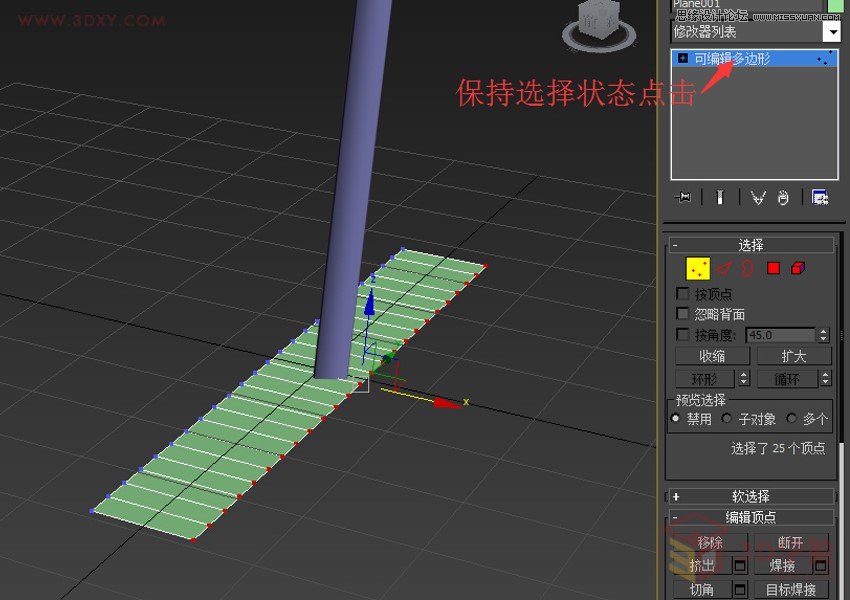This screenshot has width=850, height=600.
Task: Select Polygon sub-object mode
Action: coord(773,268)
